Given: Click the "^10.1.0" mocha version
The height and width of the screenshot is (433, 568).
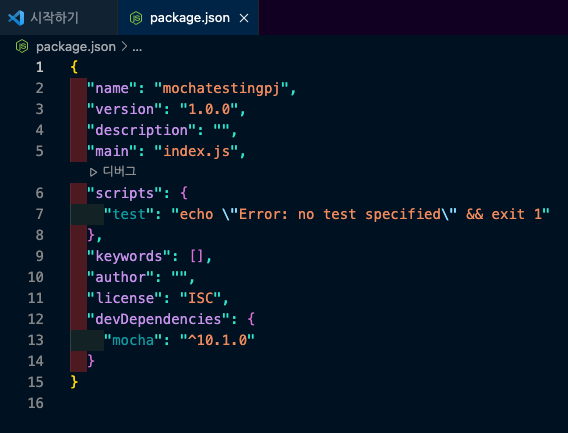Looking at the screenshot, I should (217, 340).
